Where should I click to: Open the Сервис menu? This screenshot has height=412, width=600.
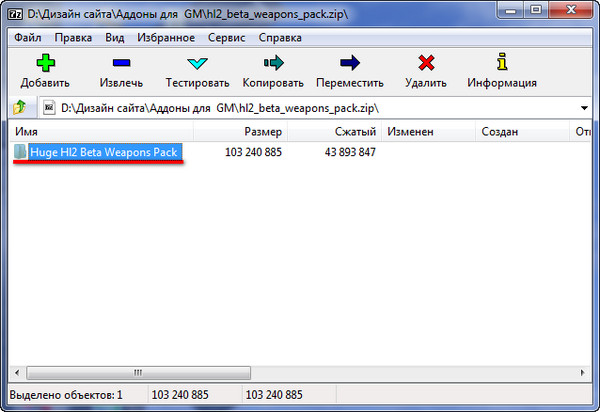click(227, 37)
